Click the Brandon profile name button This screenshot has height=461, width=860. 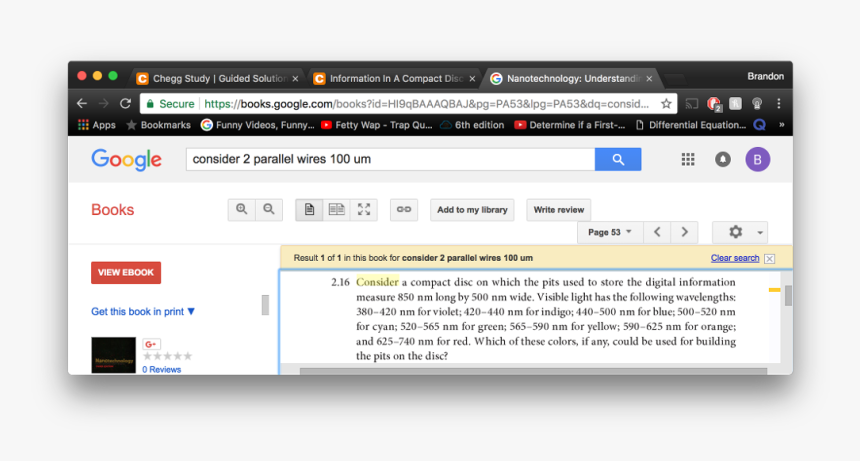(766, 76)
